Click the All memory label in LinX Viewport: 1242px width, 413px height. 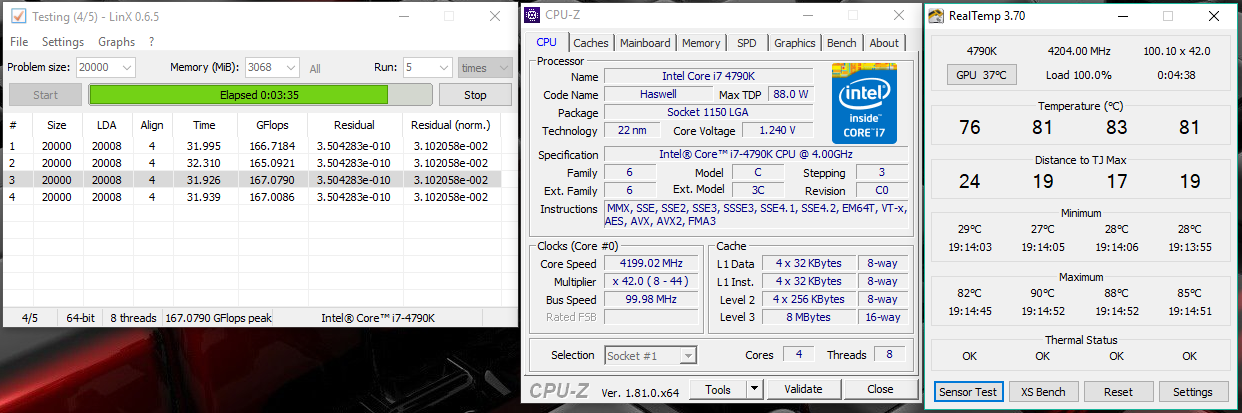pyautogui.click(x=315, y=68)
